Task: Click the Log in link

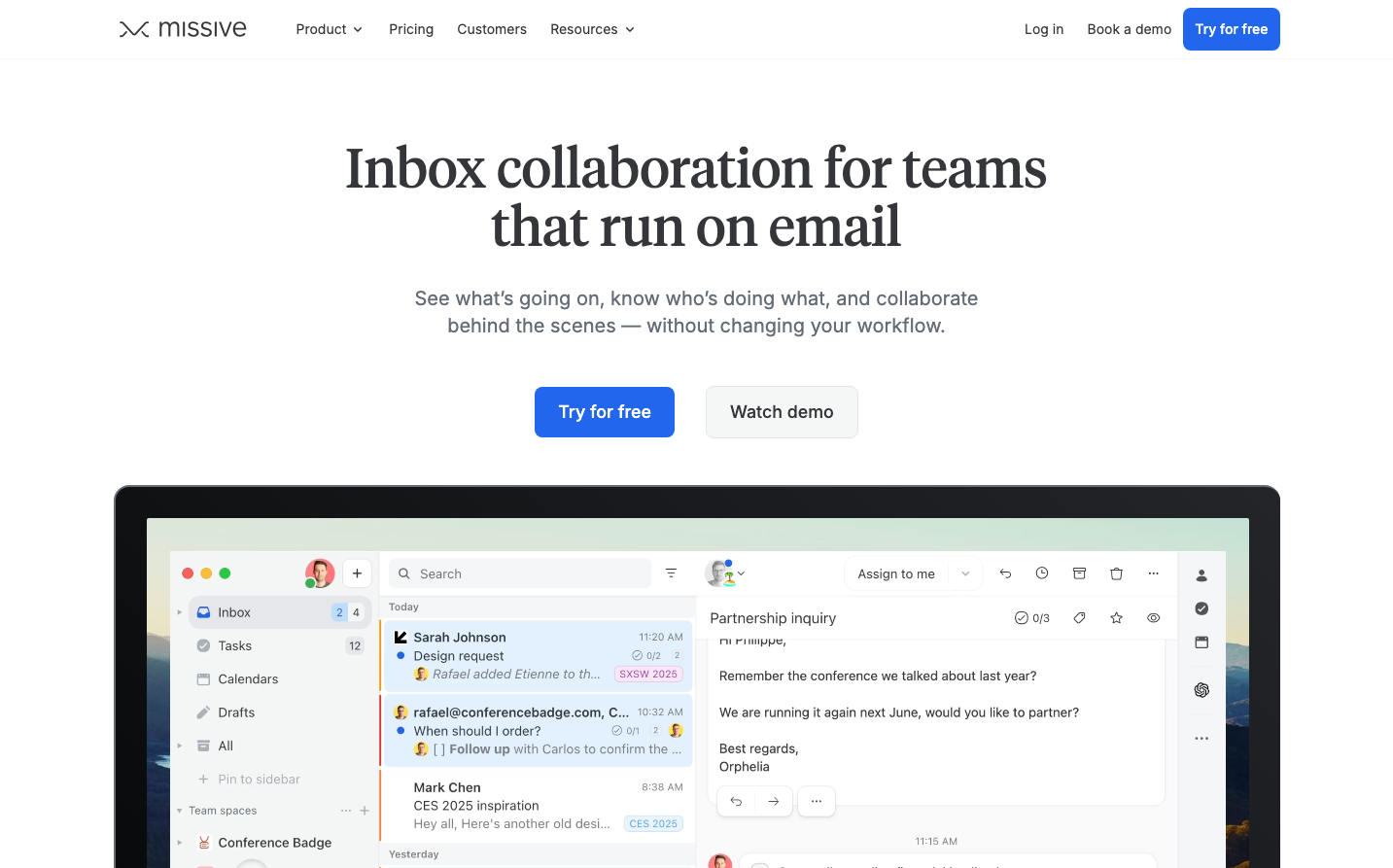Action: point(1044,29)
